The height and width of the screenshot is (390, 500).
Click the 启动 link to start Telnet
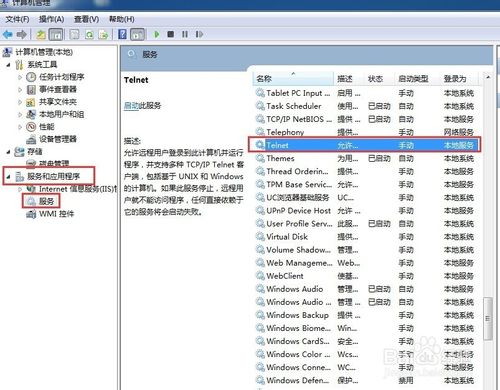coord(131,106)
